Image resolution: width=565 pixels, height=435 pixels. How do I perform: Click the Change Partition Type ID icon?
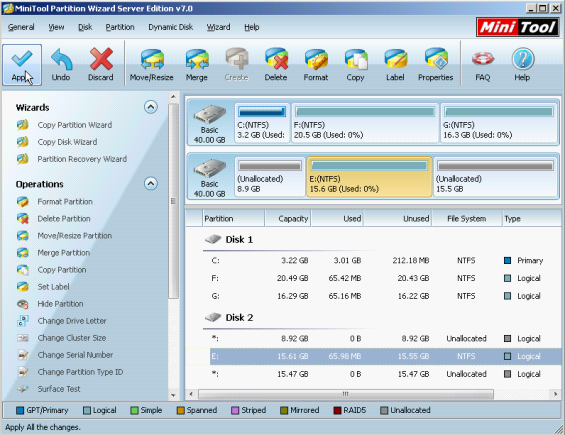[x=23, y=372]
